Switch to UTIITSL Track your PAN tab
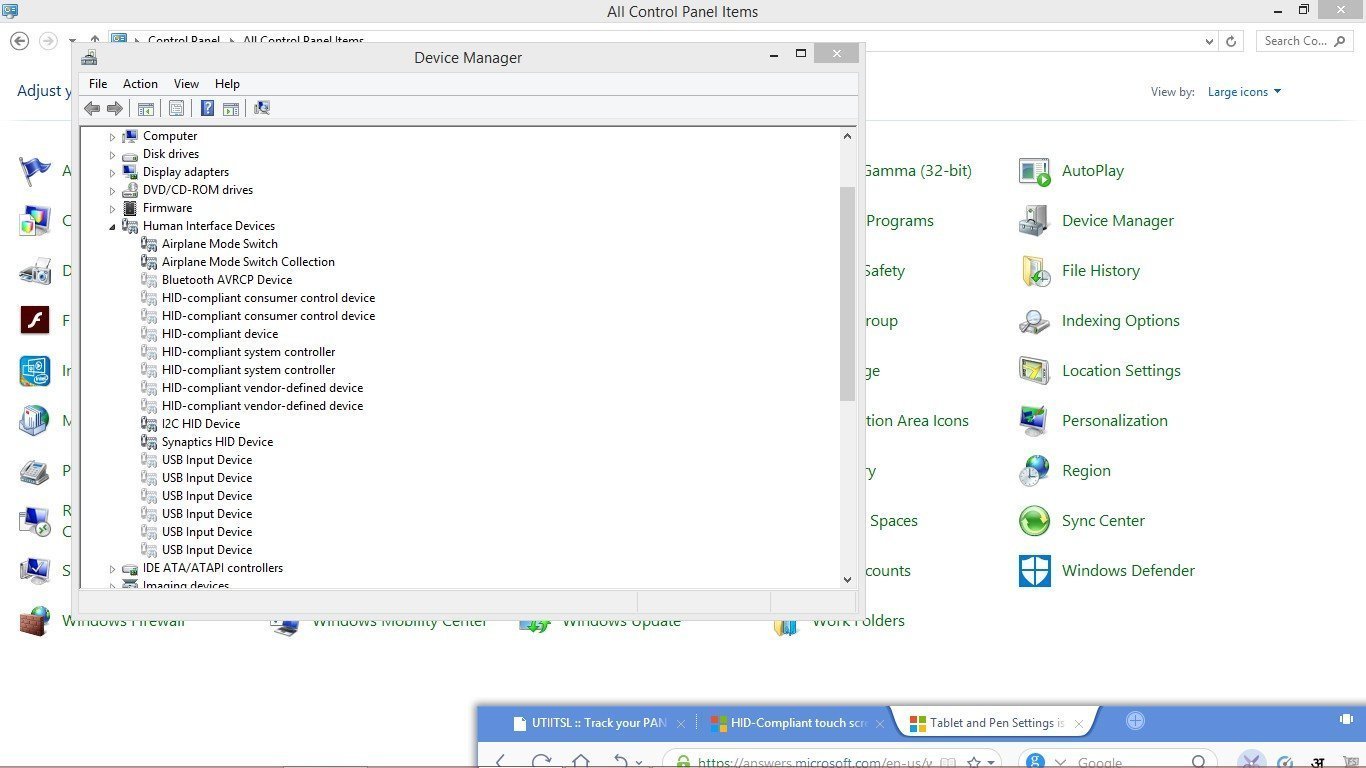Screen dimensions: 1366x768 pyautogui.click(x=598, y=723)
